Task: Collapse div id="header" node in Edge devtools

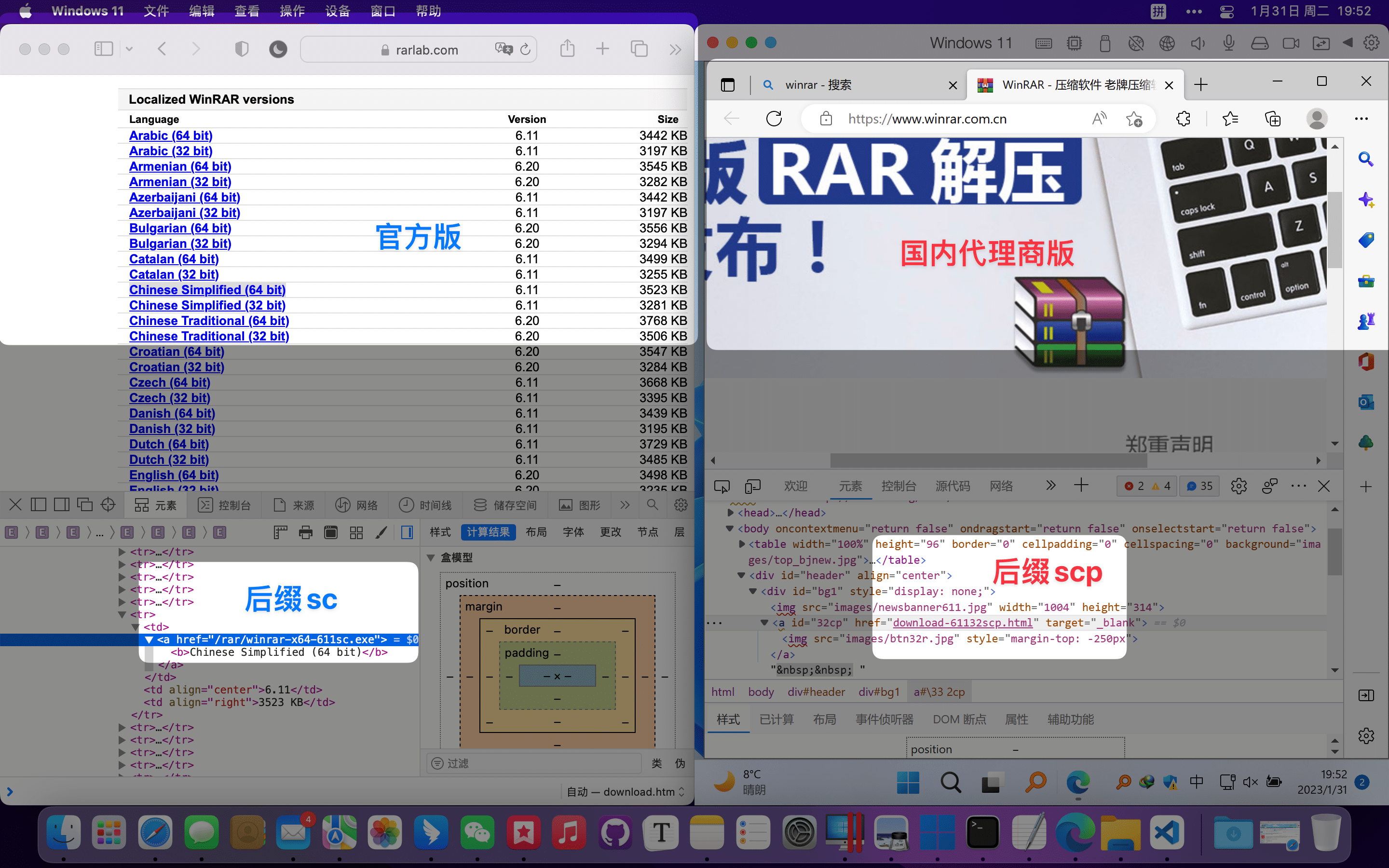Action: [x=741, y=575]
